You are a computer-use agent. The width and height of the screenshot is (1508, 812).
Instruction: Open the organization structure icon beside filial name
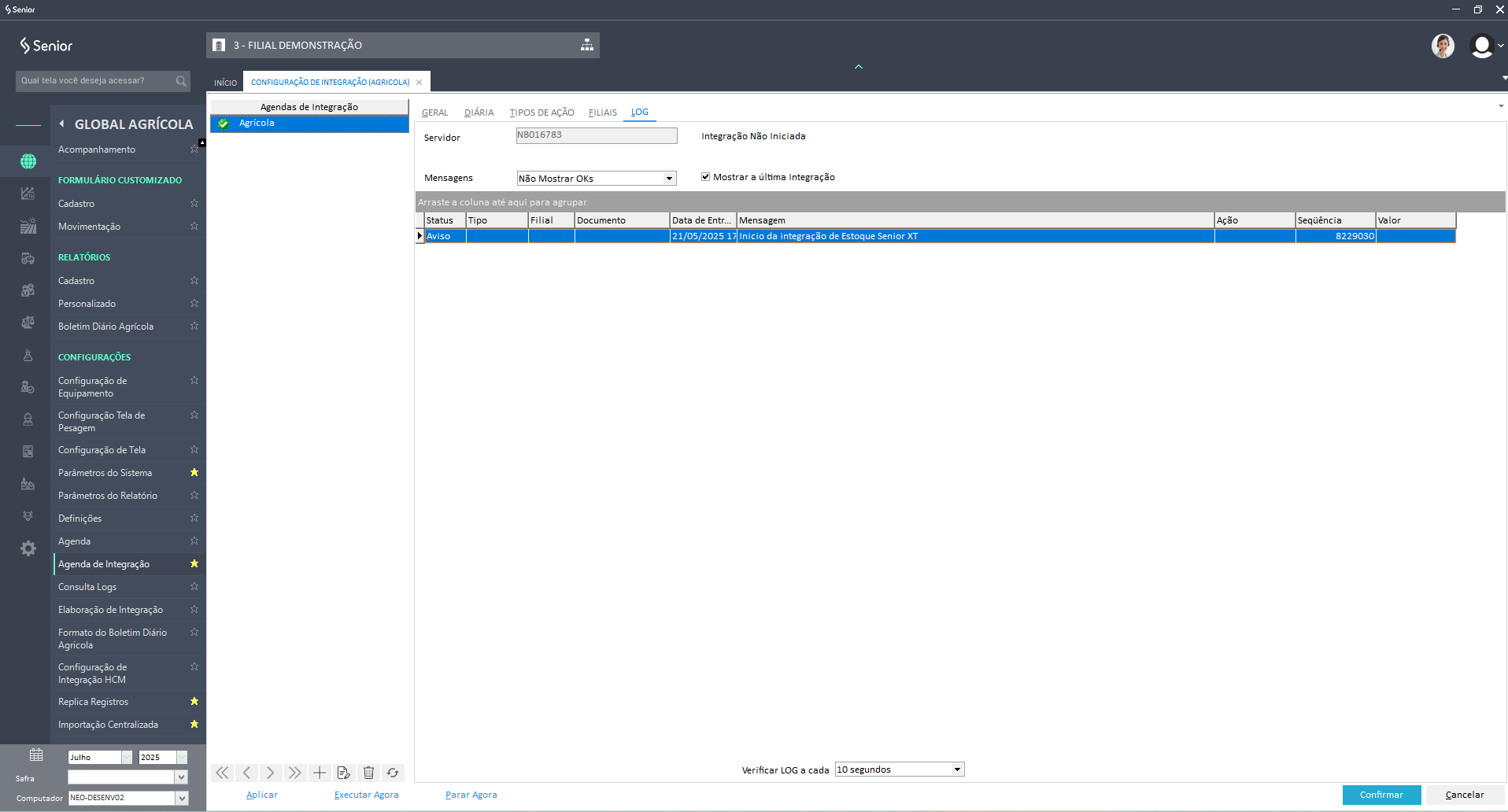click(587, 45)
